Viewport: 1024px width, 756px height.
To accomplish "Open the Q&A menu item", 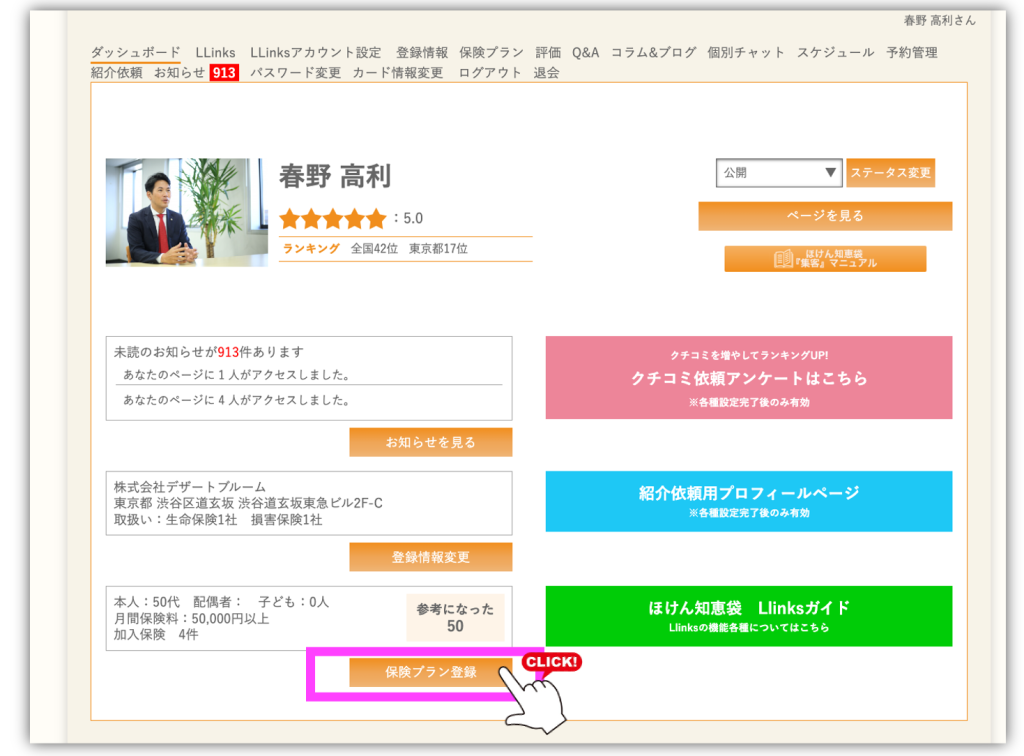I will 585,52.
